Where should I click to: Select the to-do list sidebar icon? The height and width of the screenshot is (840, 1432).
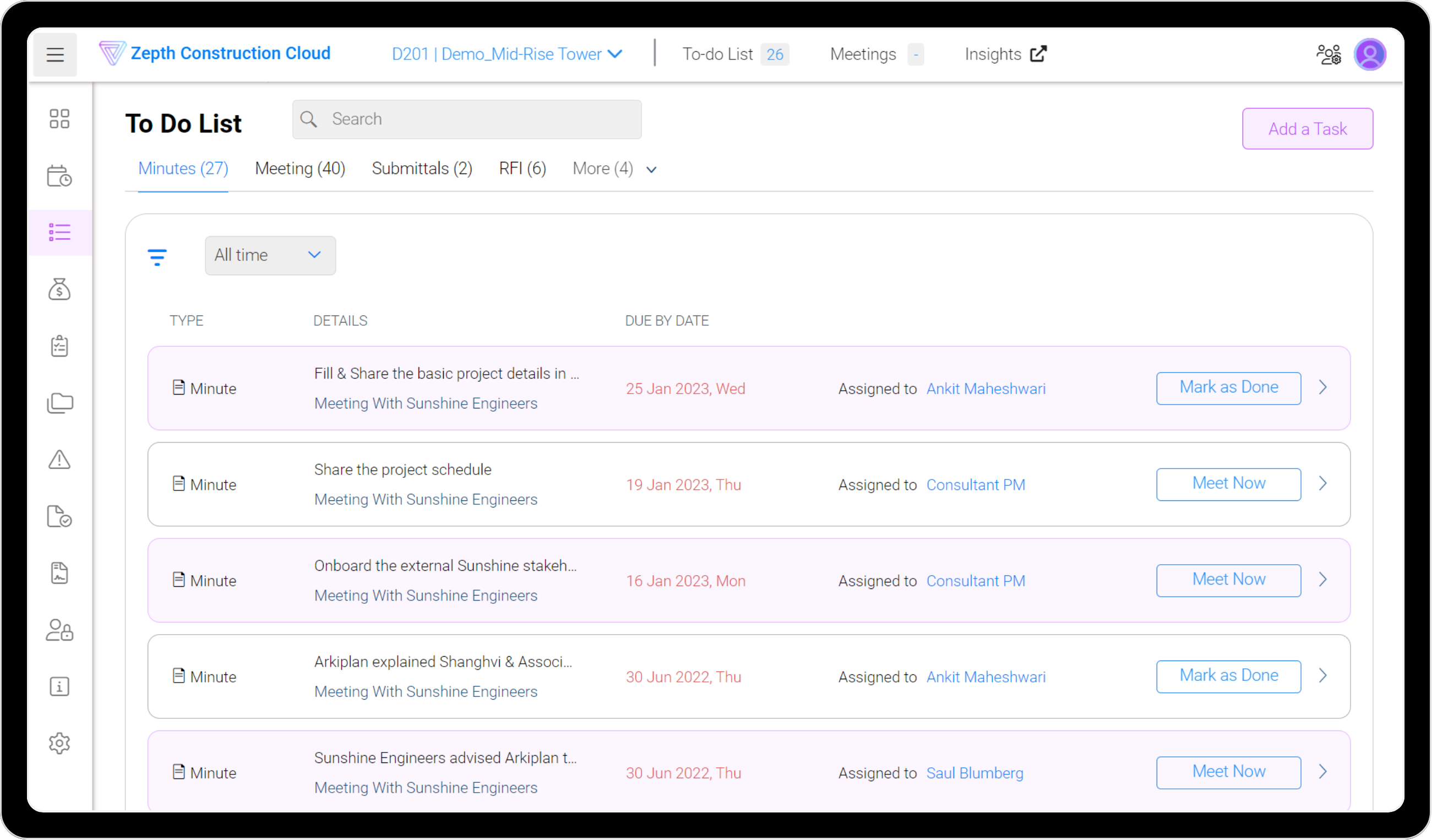[x=59, y=232]
